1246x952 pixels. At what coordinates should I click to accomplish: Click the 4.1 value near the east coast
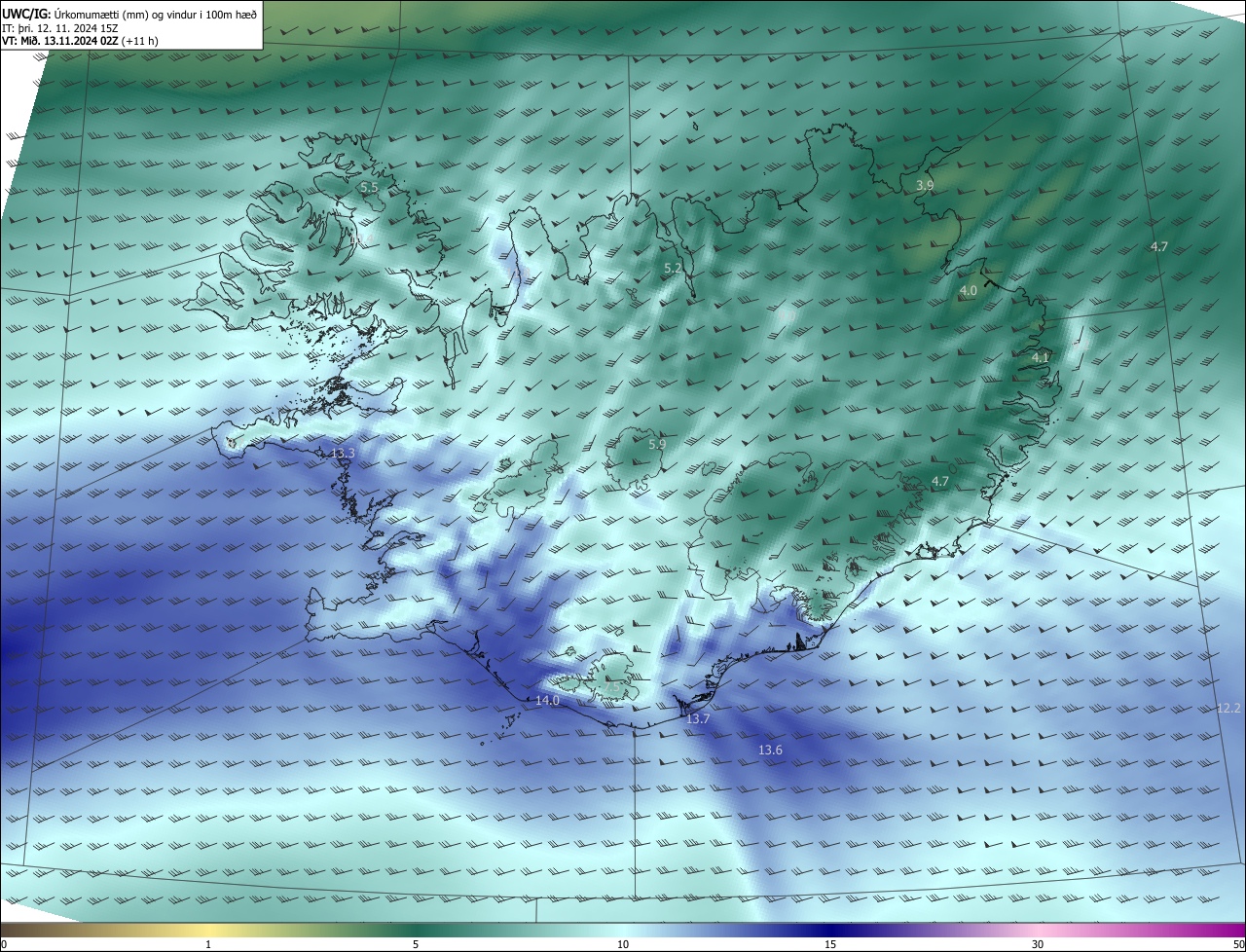[x=1041, y=358]
